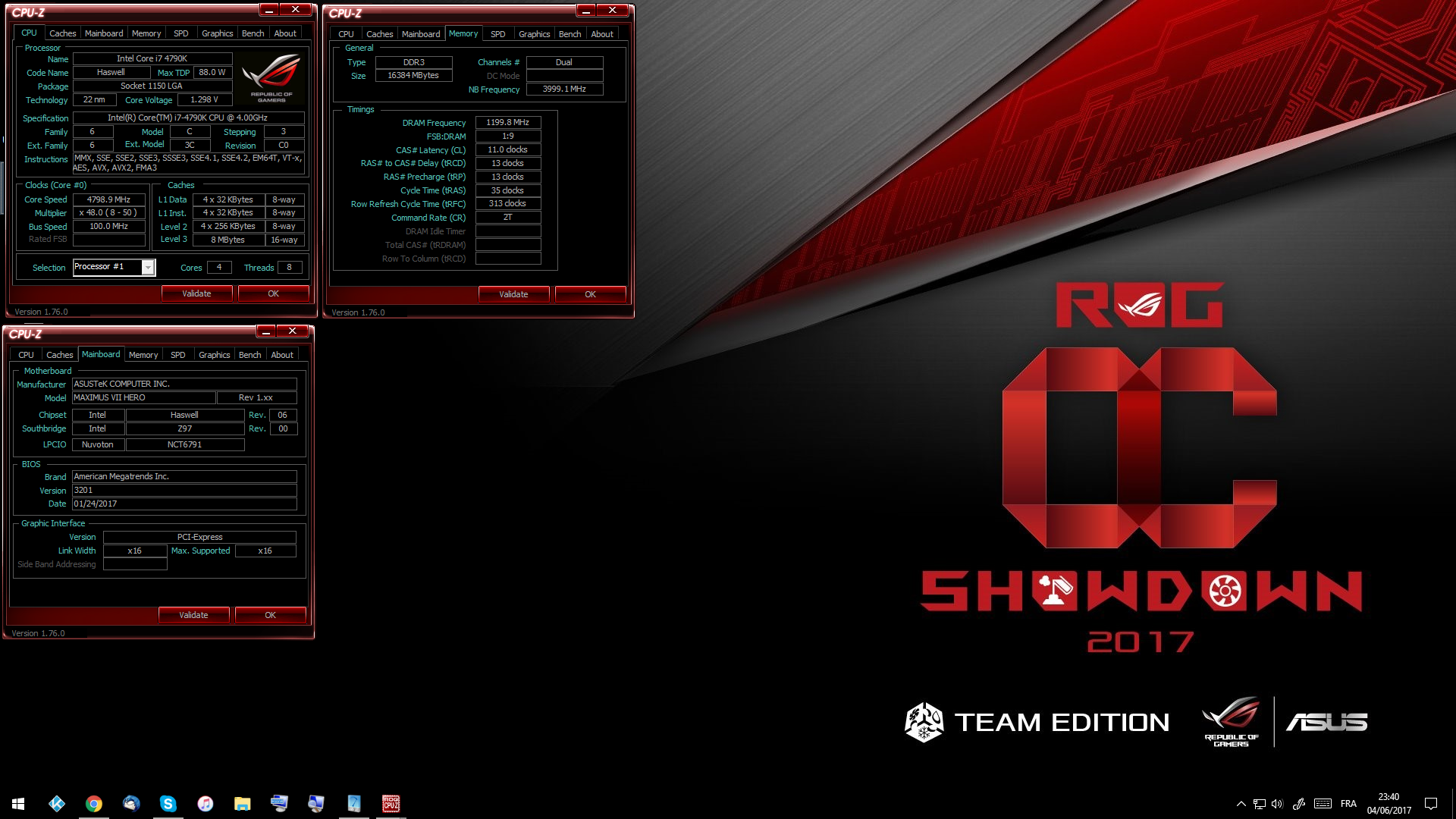
Task: Click the multiplier x 48.0 value
Action: [108, 213]
